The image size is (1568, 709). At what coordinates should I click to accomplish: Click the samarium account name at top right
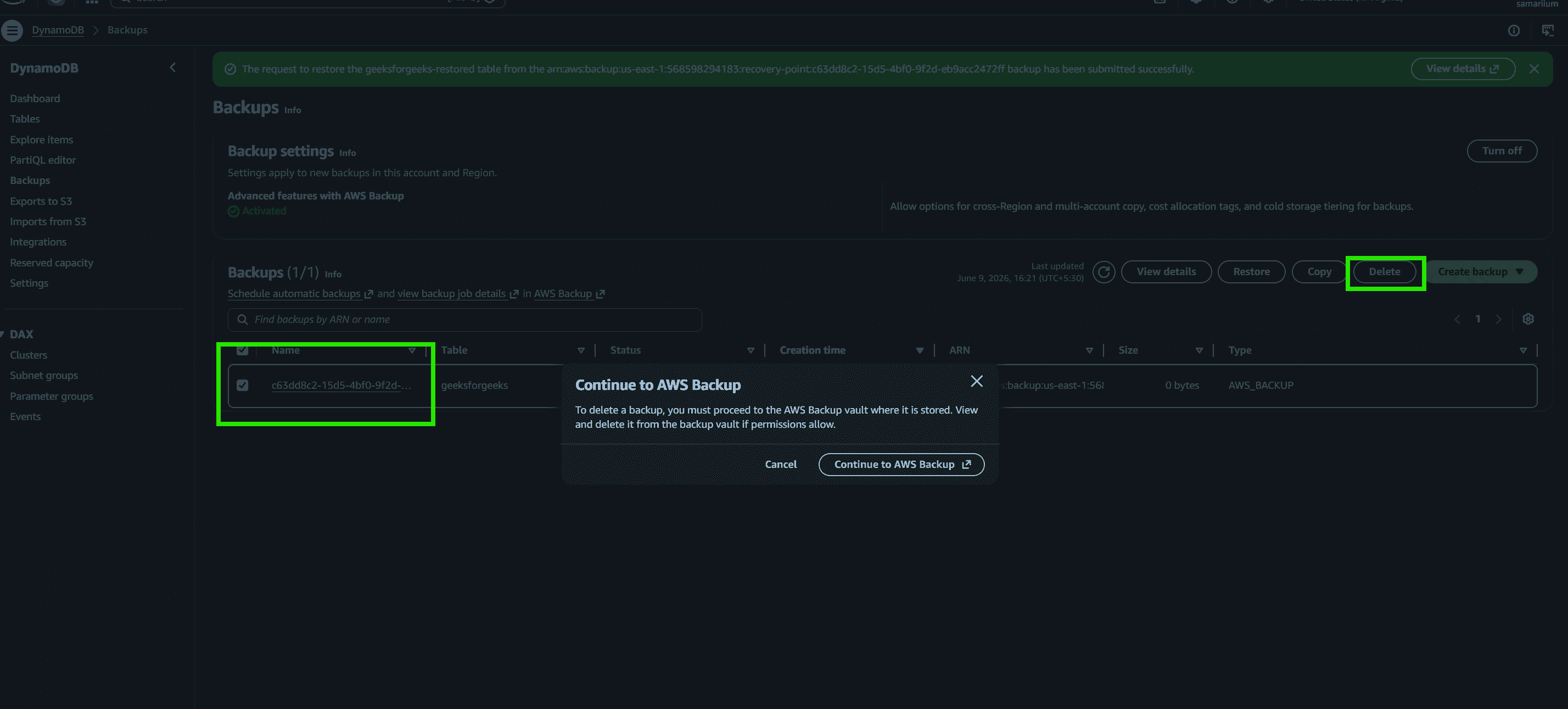click(1537, 4)
